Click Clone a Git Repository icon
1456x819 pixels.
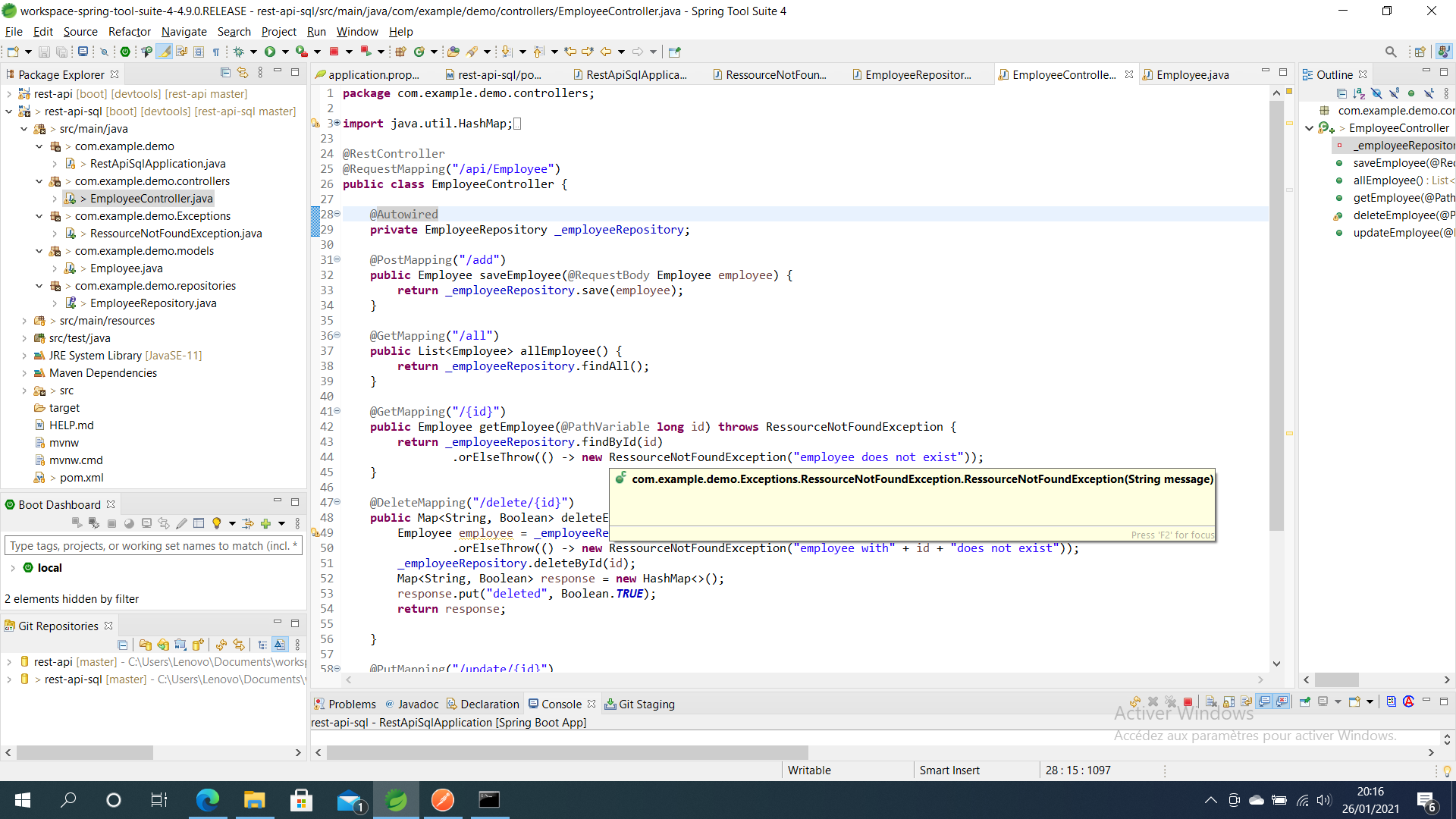coord(163,645)
